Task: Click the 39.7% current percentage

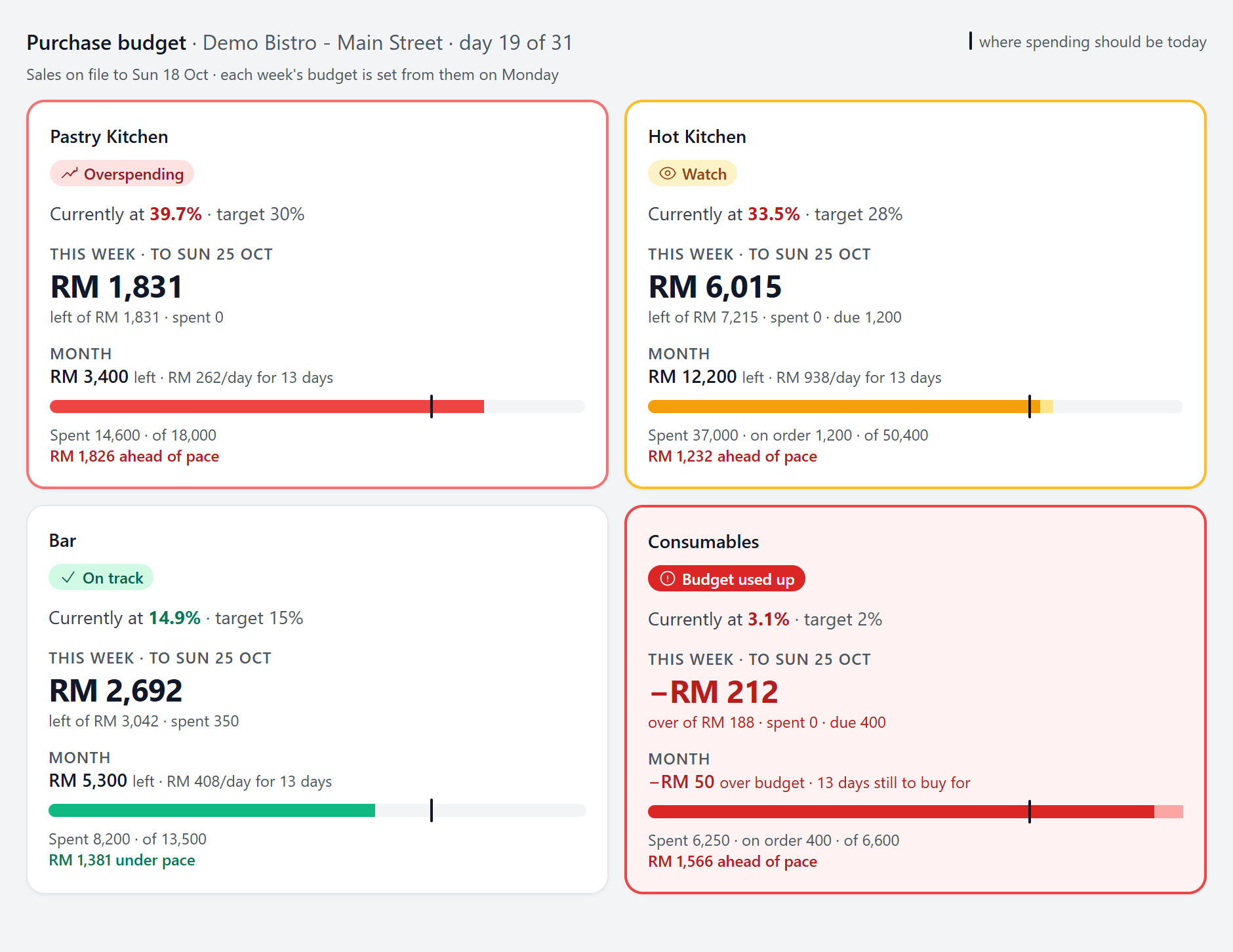Action: click(176, 214)
